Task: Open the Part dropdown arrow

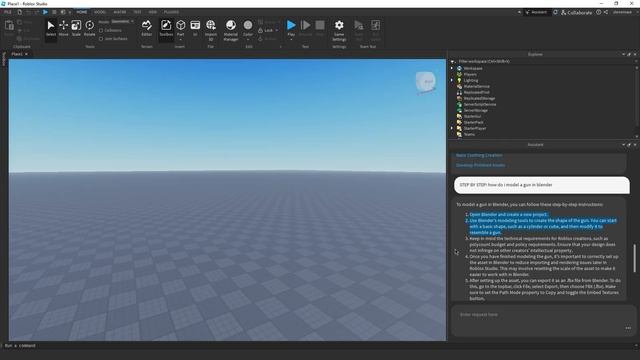Action: point(180,40)
